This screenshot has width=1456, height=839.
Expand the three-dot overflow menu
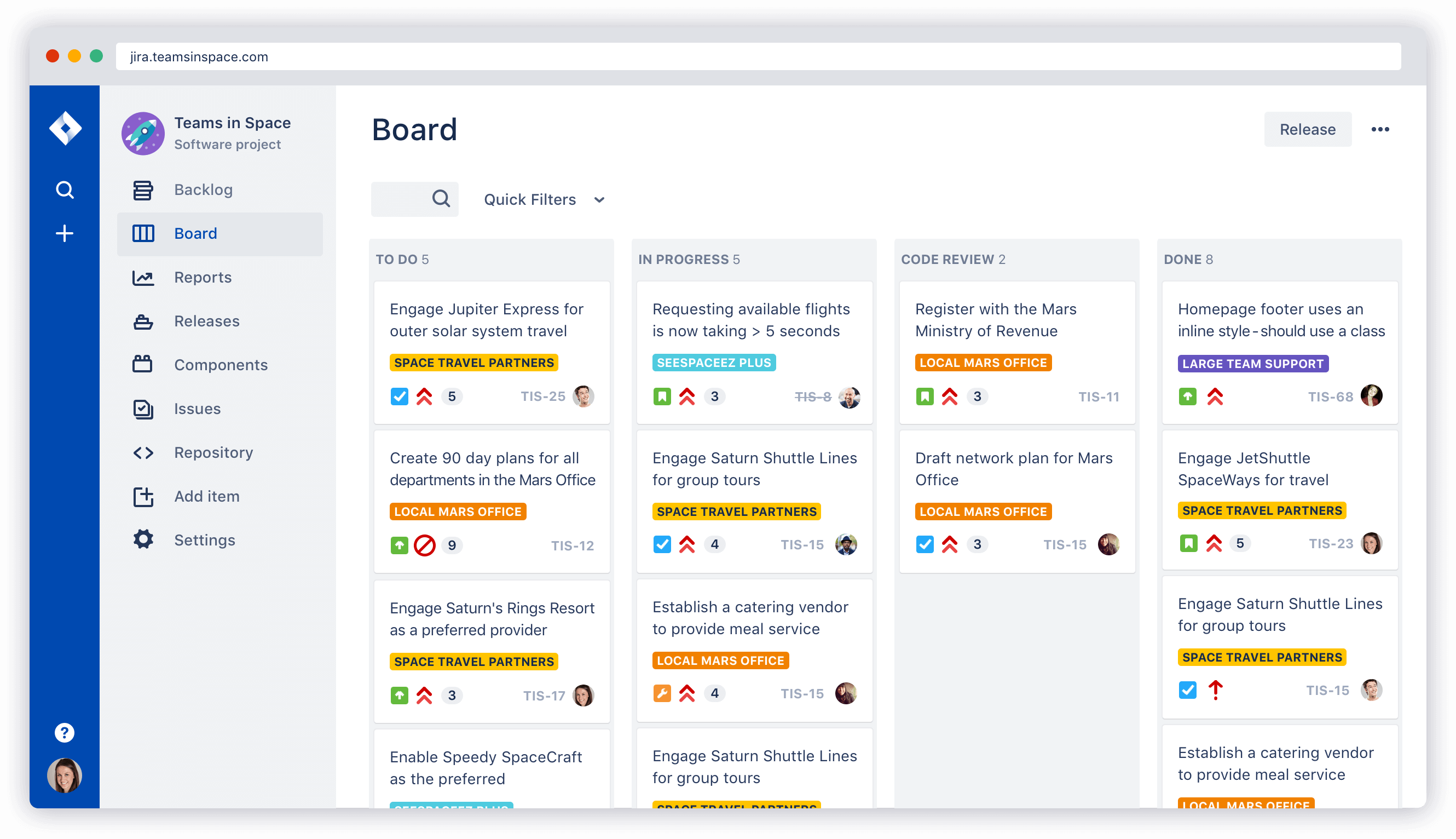pyautogui.click(x=1381, y=129)
